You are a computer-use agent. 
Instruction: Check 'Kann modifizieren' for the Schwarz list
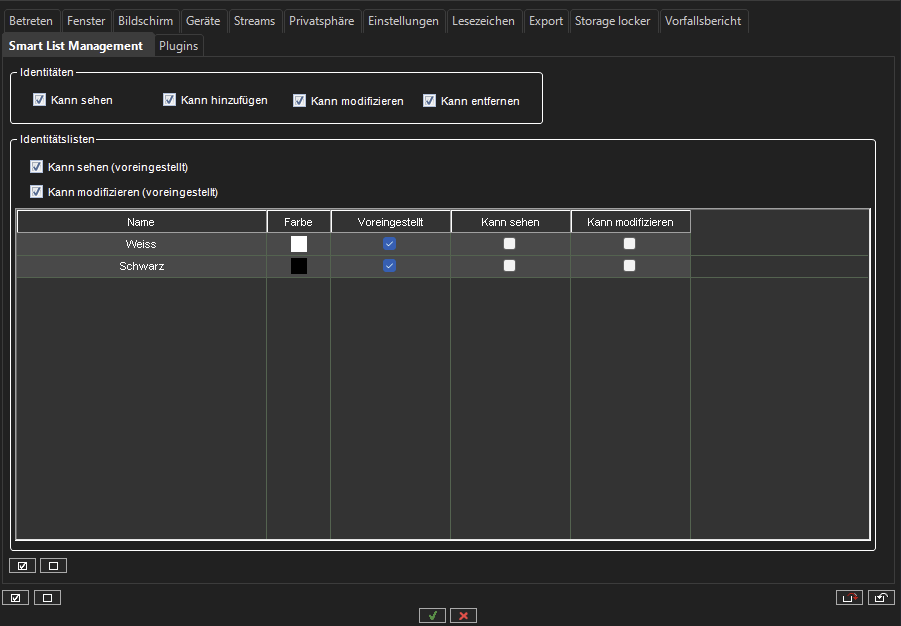[629, 266]
